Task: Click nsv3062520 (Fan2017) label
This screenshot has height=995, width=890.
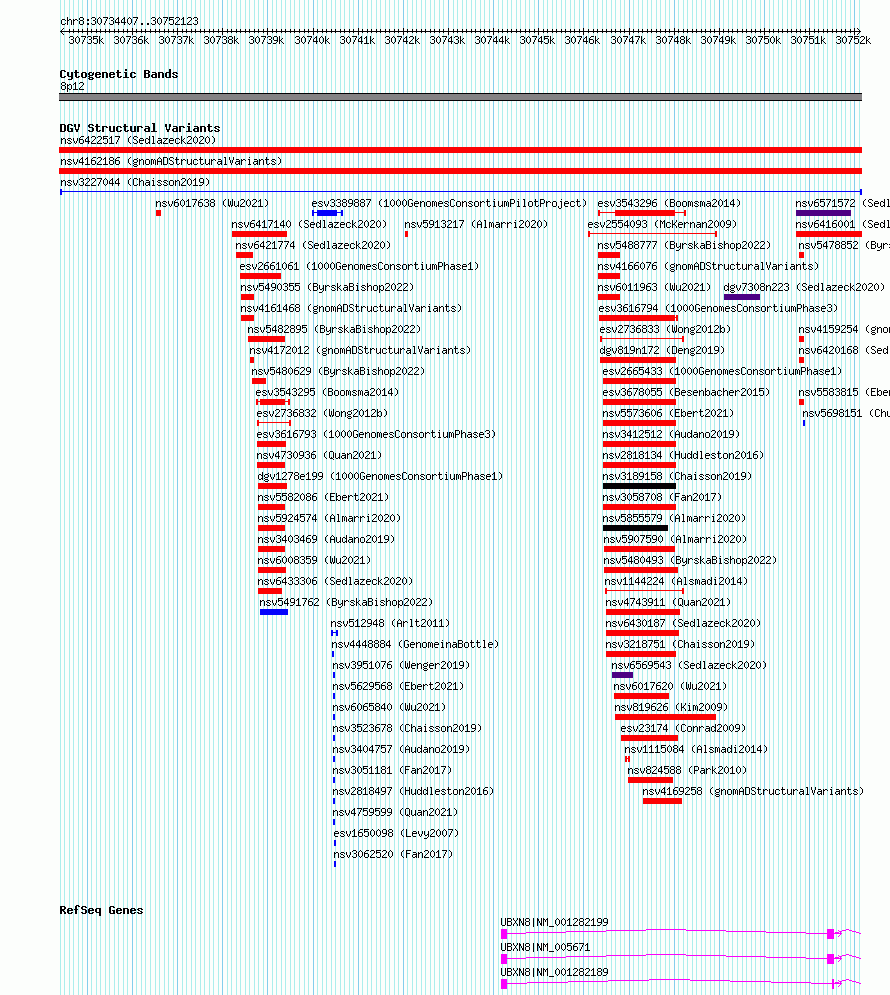Action: [393, 853]
